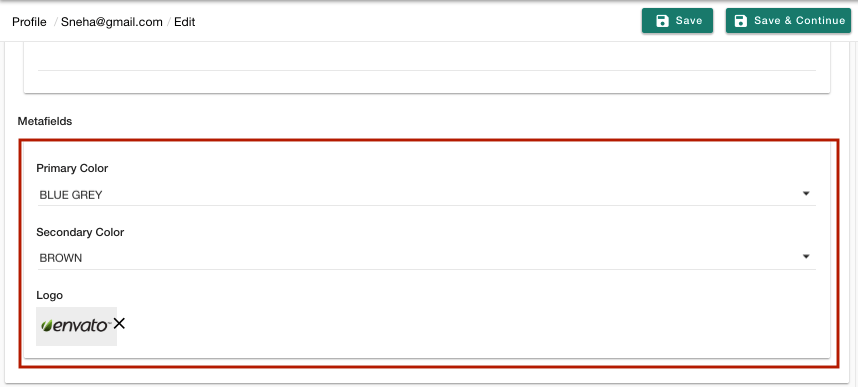This screenshot has width=858, height=387.
Task: Open the Sneha@gmail.com breadcrumb
Action: (112, 22)
